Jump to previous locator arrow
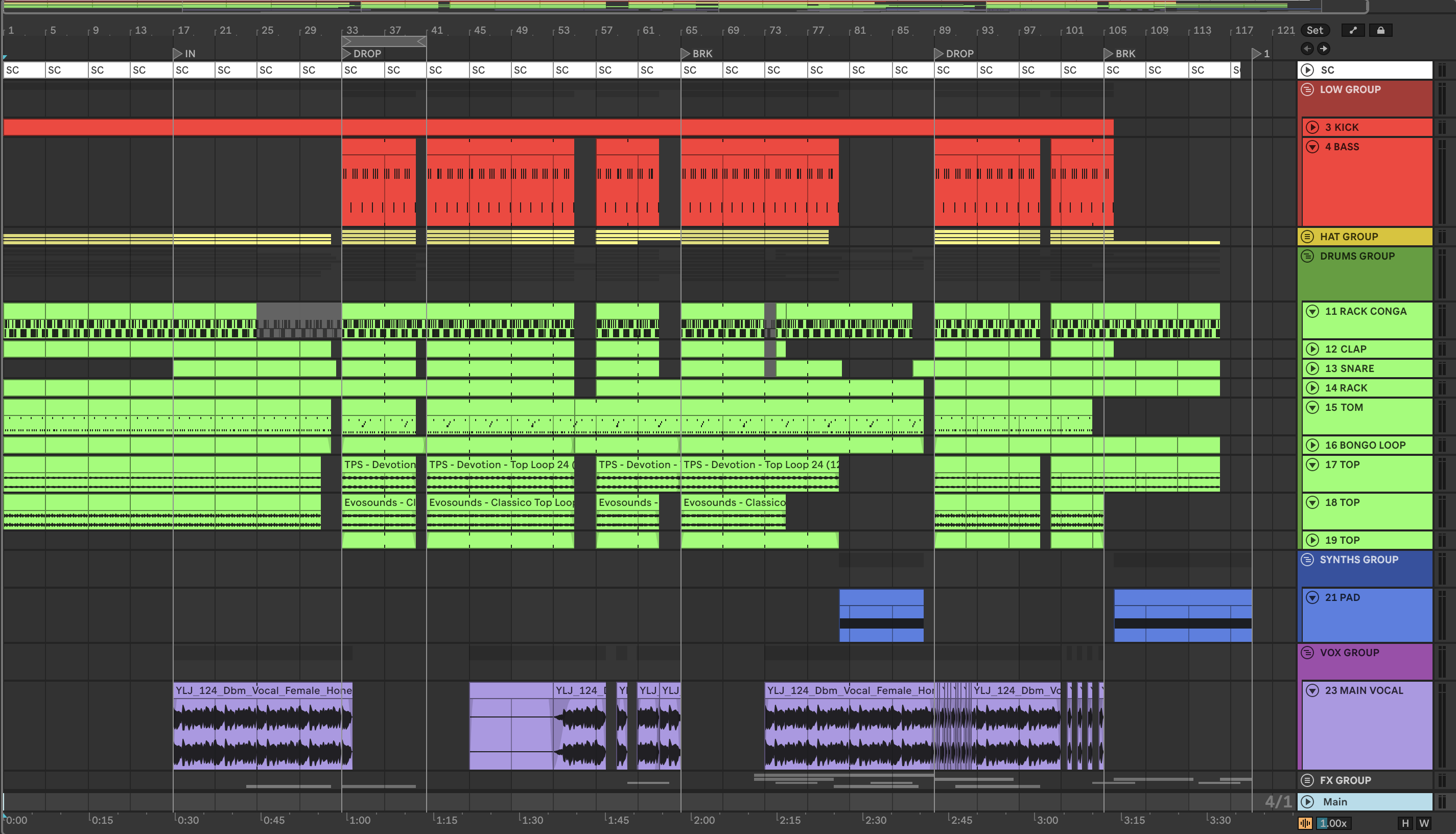The height and width of the screenshot is (834, 1456). tap(1307, 49)
